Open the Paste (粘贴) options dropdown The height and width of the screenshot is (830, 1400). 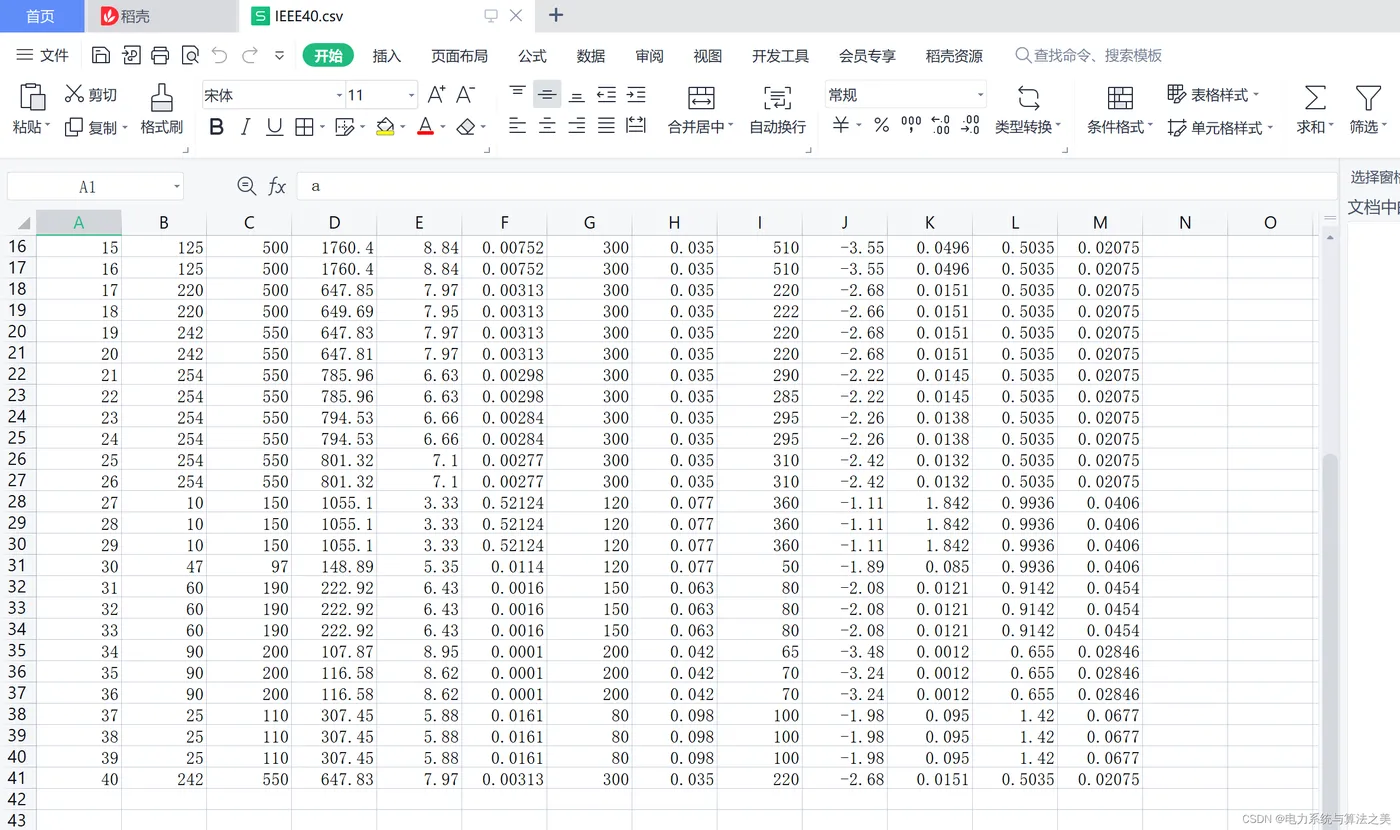tap(32, 127)
